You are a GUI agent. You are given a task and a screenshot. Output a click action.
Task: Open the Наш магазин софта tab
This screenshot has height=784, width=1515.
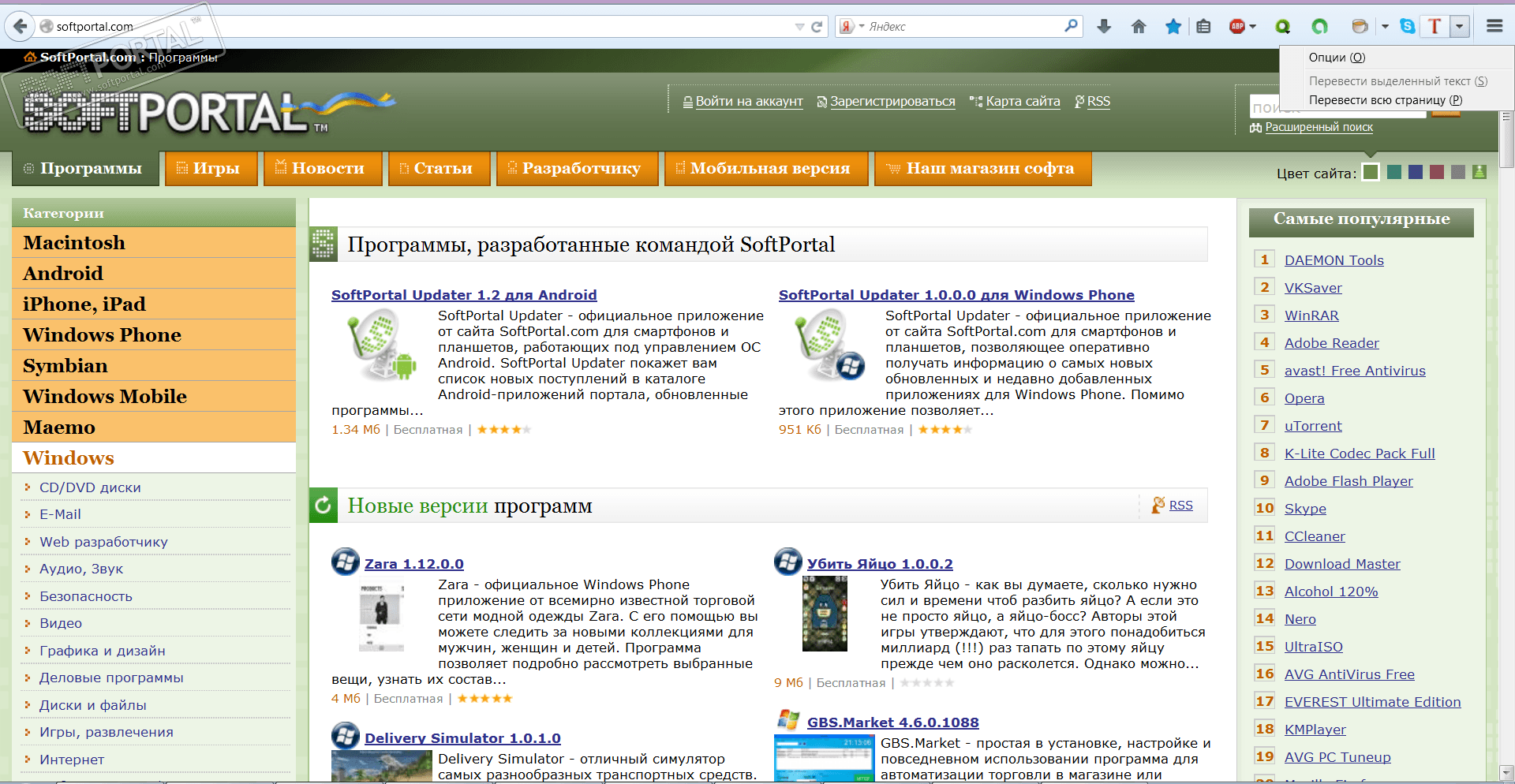pyautogui.click(x=983, y=168)
